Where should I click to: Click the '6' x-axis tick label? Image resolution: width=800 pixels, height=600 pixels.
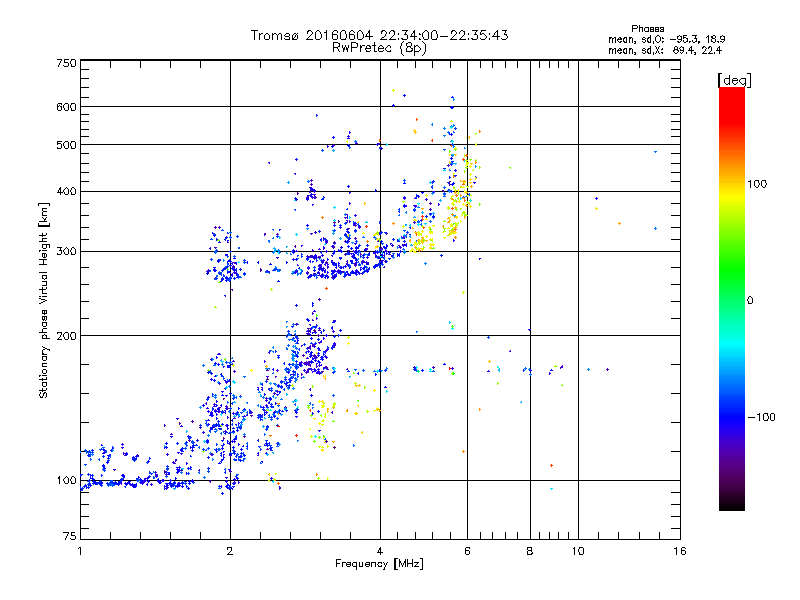pos(467,551)
